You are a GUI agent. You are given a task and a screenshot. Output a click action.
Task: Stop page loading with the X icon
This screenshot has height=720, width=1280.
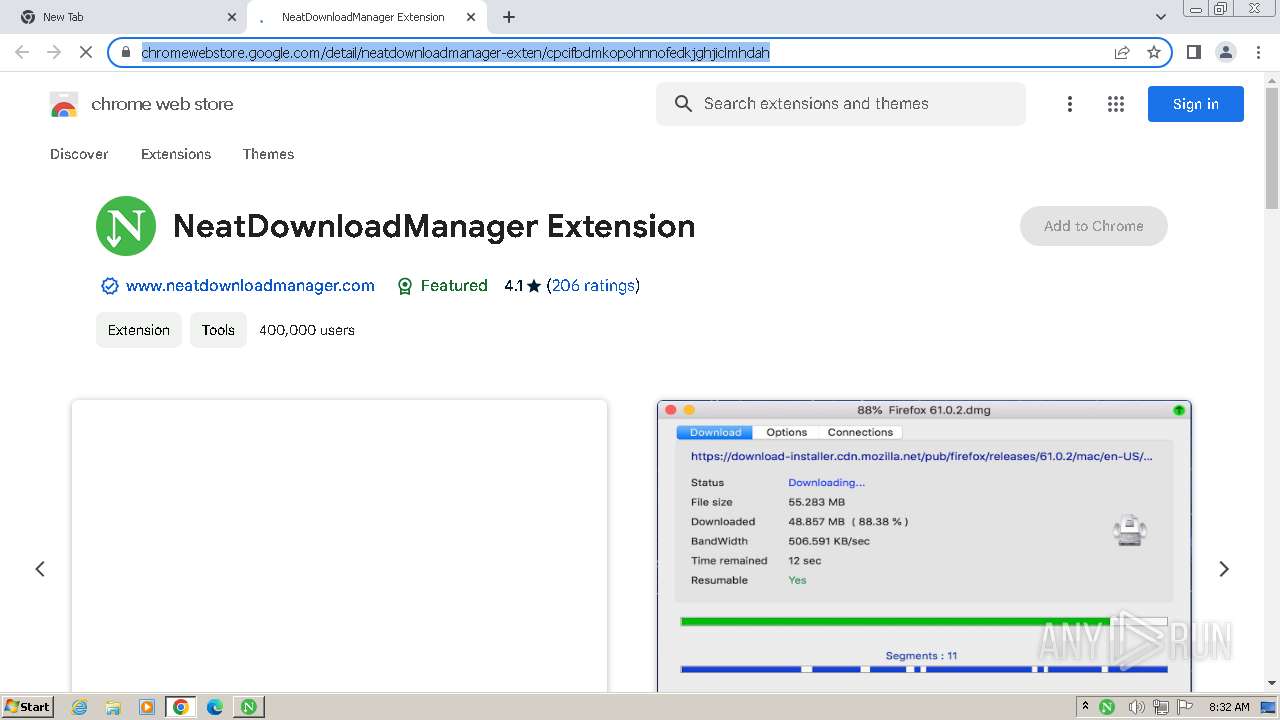coord(86,52)
